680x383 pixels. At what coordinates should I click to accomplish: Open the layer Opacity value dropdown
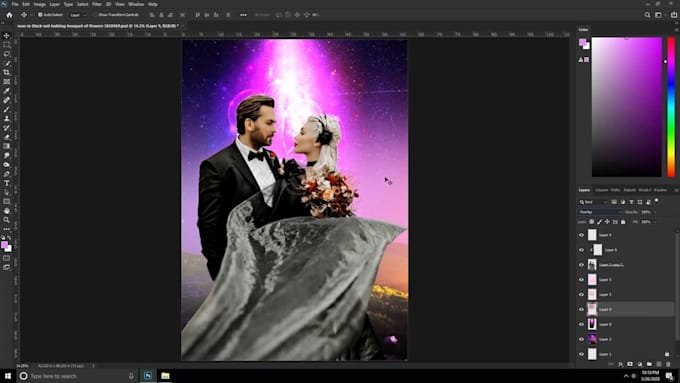[x=655, y=212]
